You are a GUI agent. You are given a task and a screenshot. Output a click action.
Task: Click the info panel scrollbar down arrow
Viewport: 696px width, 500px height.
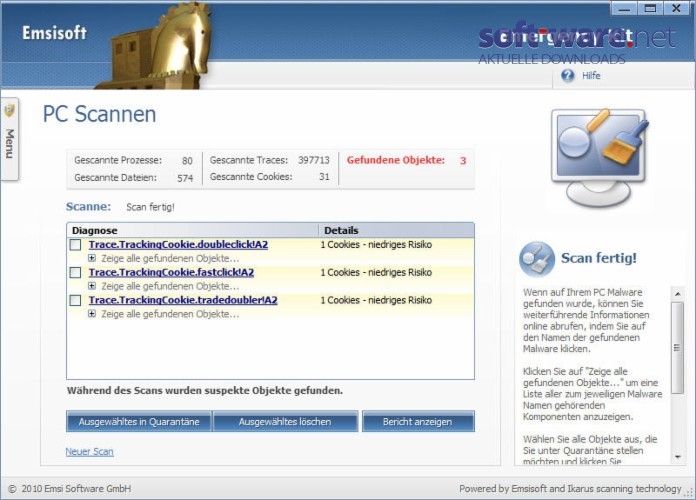677,457
